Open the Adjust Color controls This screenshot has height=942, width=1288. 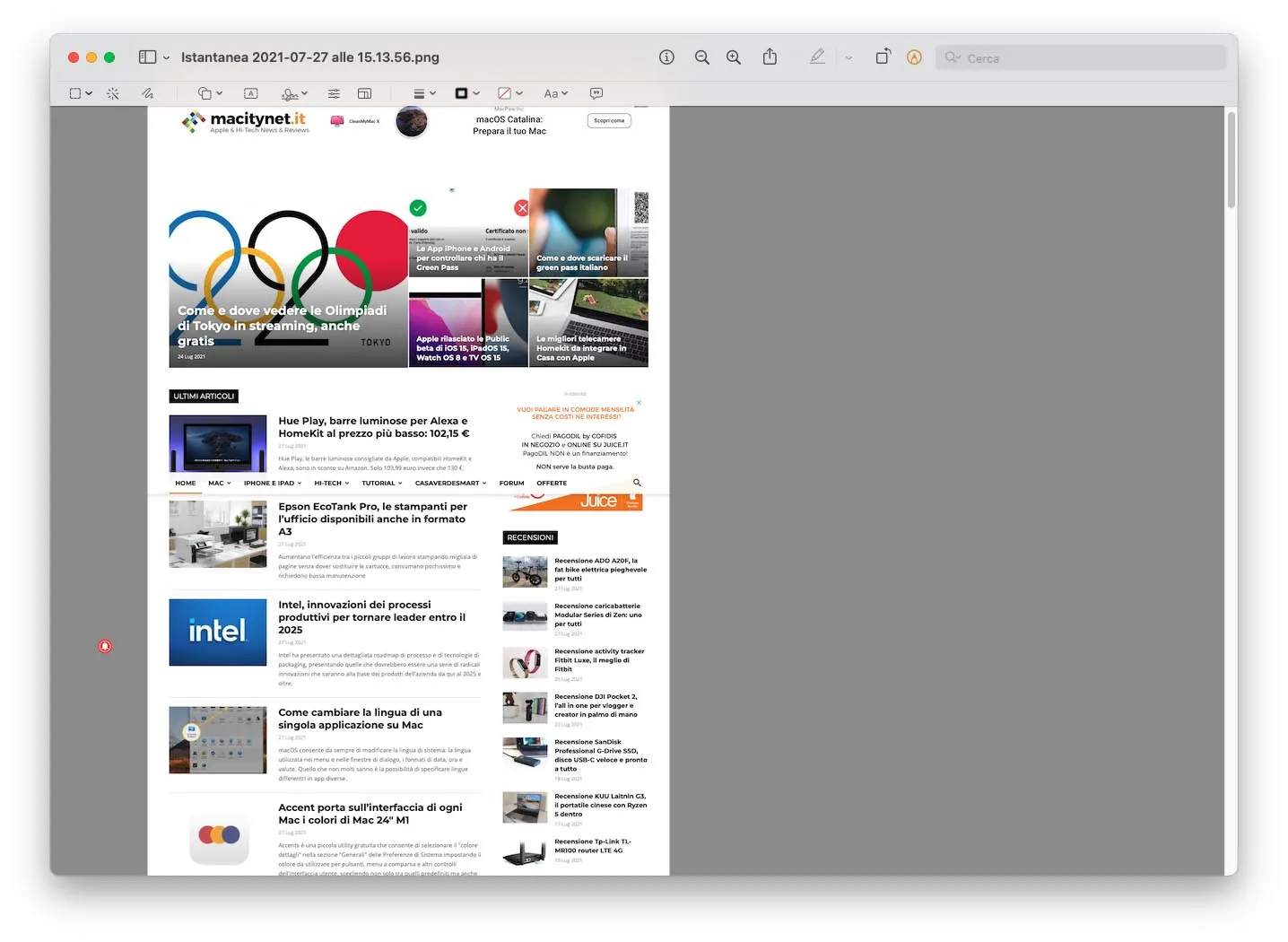click(x=334, y=92)
